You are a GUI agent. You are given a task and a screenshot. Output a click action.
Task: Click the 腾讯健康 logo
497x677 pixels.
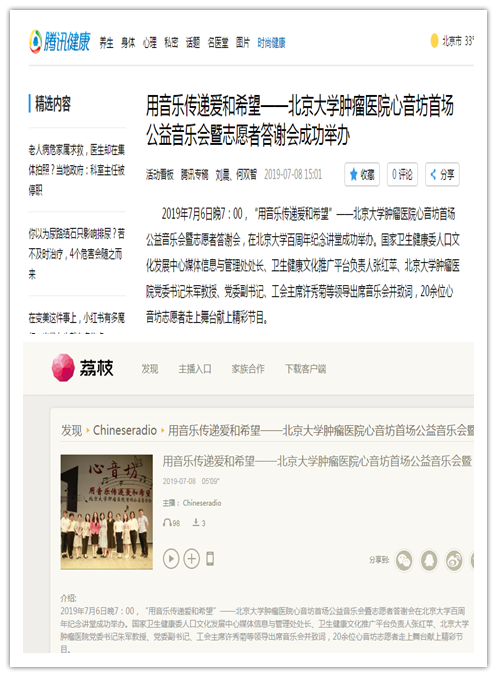[60, 42]
